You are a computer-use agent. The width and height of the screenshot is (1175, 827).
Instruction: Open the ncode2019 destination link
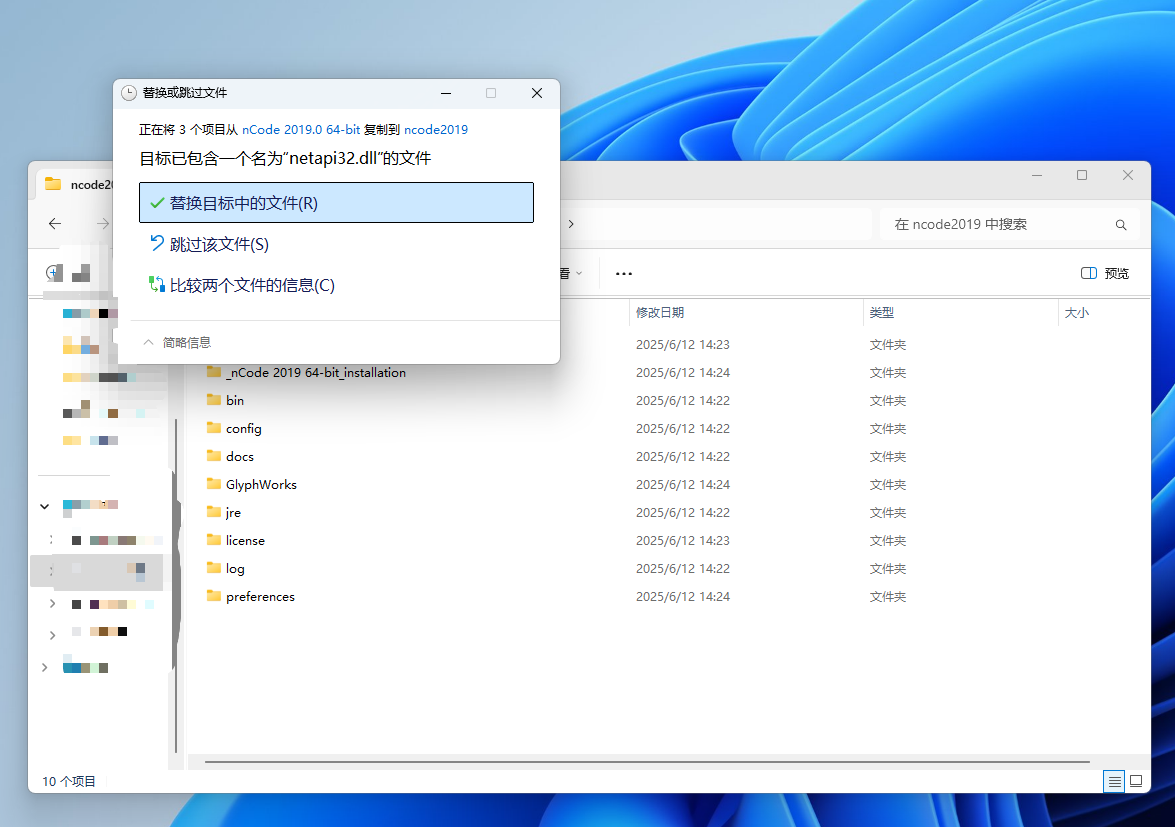click(x=435, y=129)
